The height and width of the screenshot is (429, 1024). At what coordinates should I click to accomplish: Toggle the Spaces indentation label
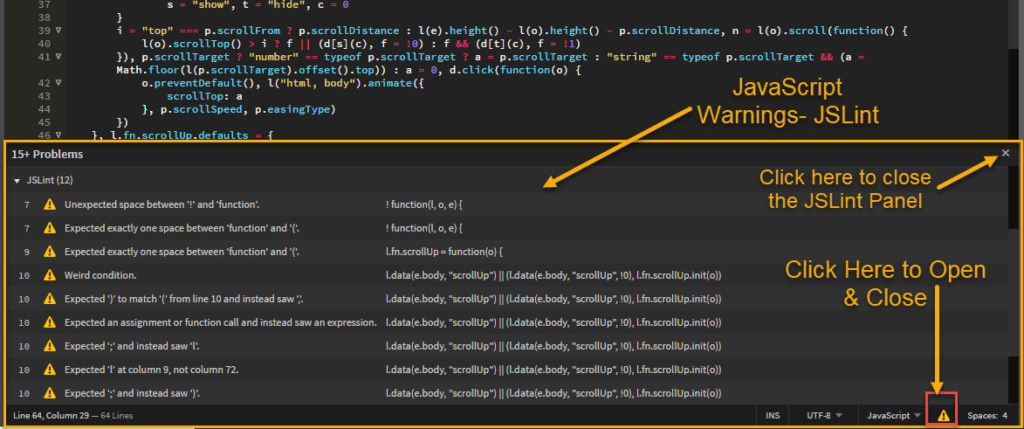click(981, 414)
